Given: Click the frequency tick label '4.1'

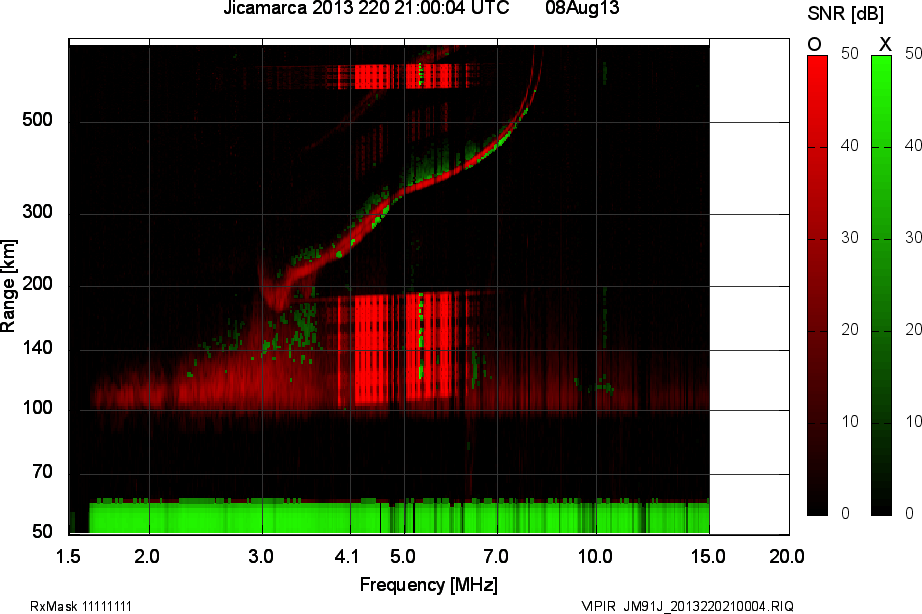Looking at the screenshot, I should (347, 556).
